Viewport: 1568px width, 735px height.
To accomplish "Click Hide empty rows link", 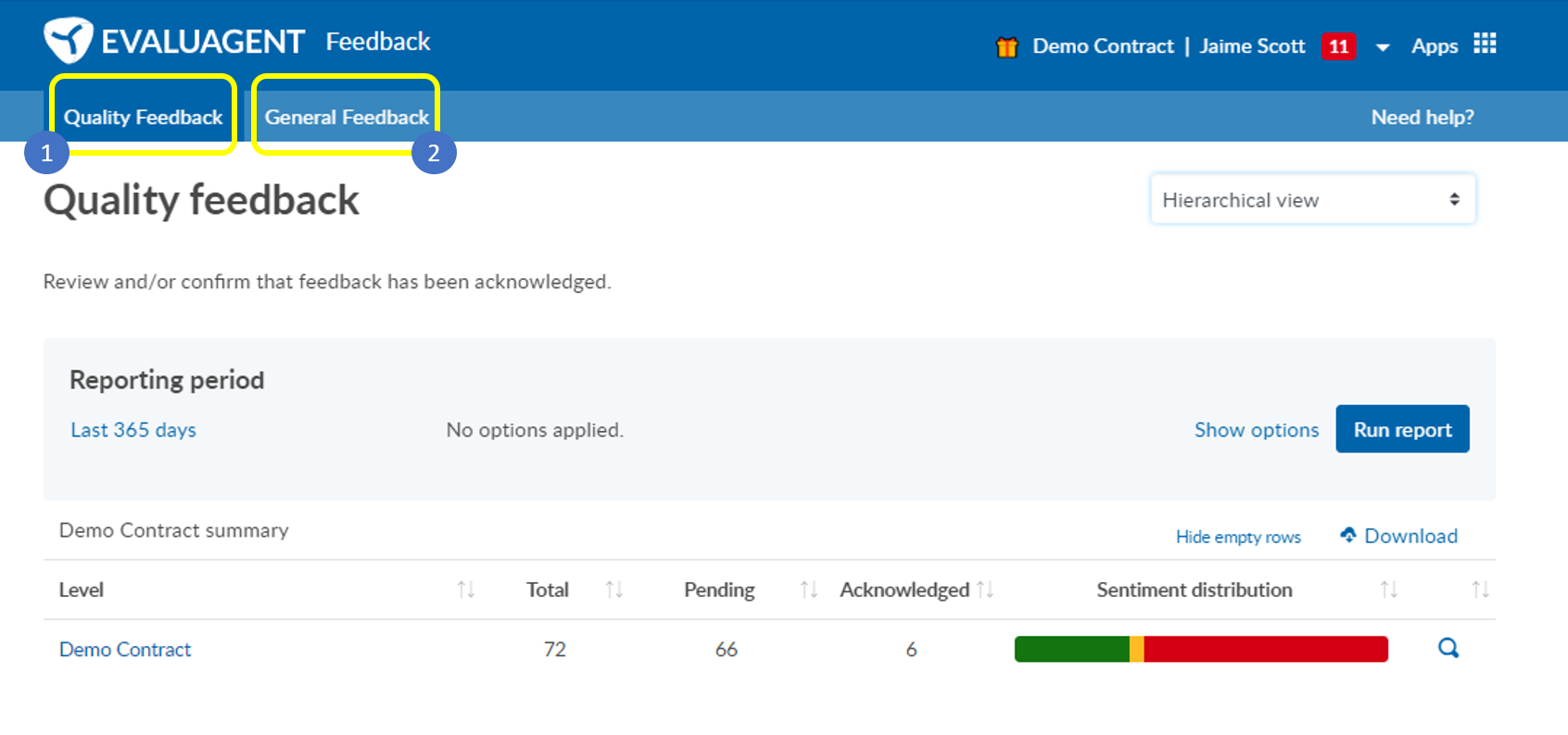I will coord(1238,537).
